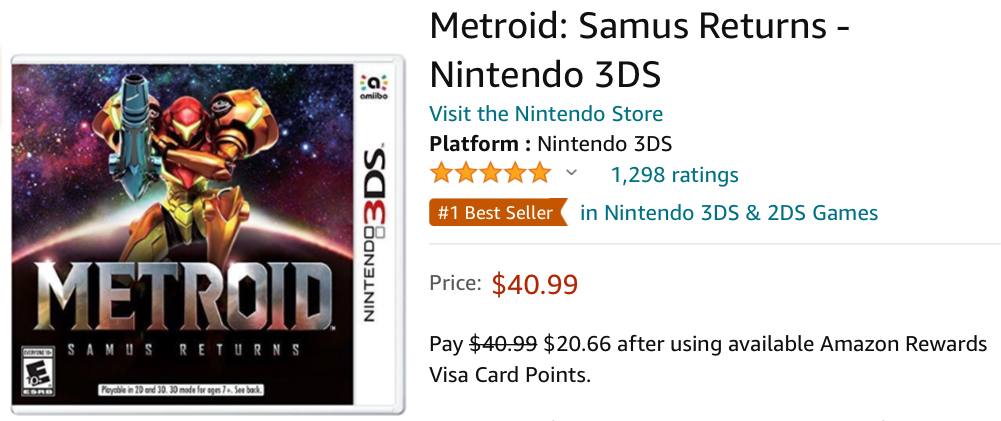Screen dimensions: 1001x421
Task: Click the Platform: Nintendo 3DS label
Action: click(x=550, y=143)
